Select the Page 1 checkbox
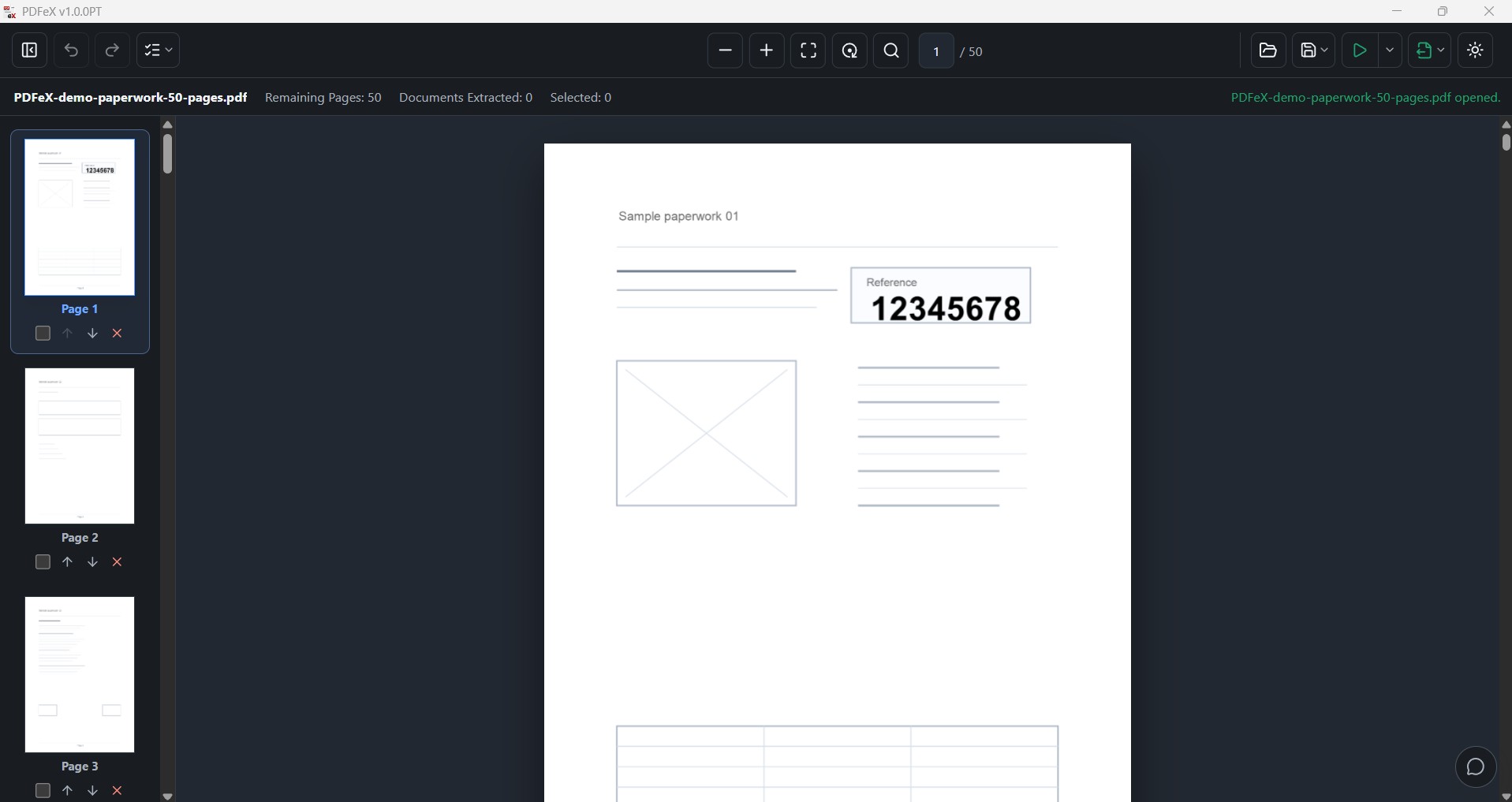 43,334
